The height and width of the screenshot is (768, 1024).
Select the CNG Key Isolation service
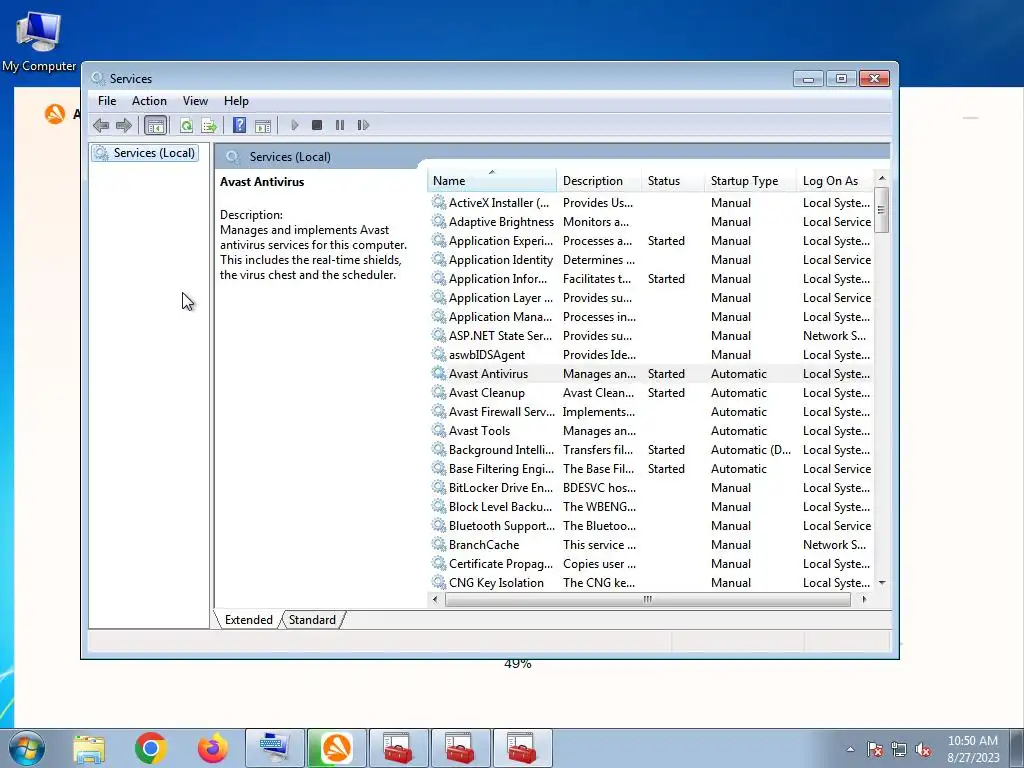coord(651,582)
